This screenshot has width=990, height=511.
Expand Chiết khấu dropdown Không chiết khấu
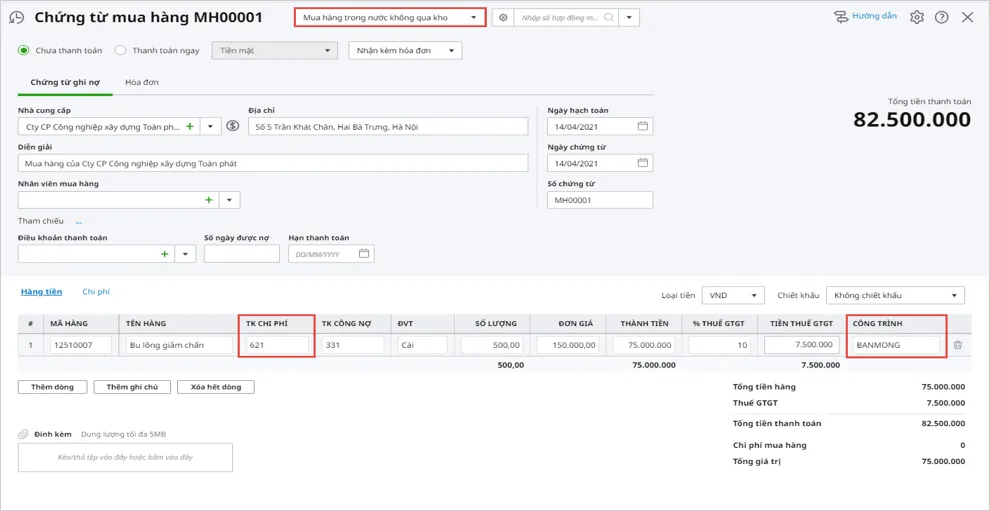pyautogui.click(x=895, y=296)
